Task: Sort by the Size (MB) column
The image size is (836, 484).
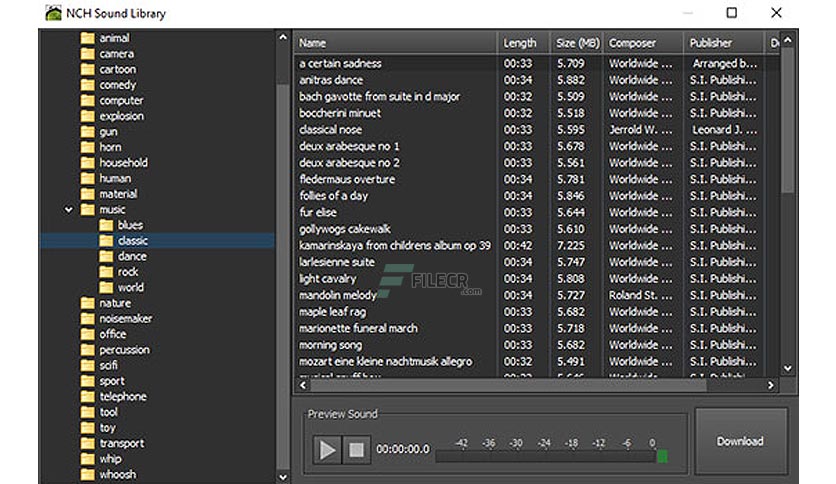Action: click(x=577, y=43)
